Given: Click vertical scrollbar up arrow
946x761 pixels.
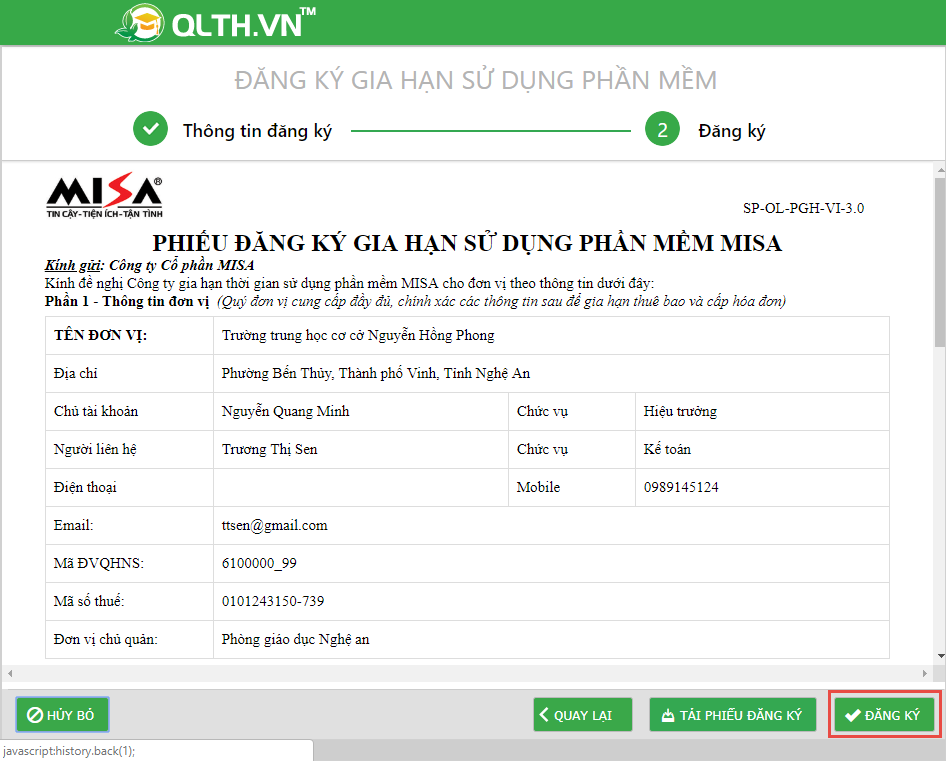Looking at the screenshot, I should point(940,170).
